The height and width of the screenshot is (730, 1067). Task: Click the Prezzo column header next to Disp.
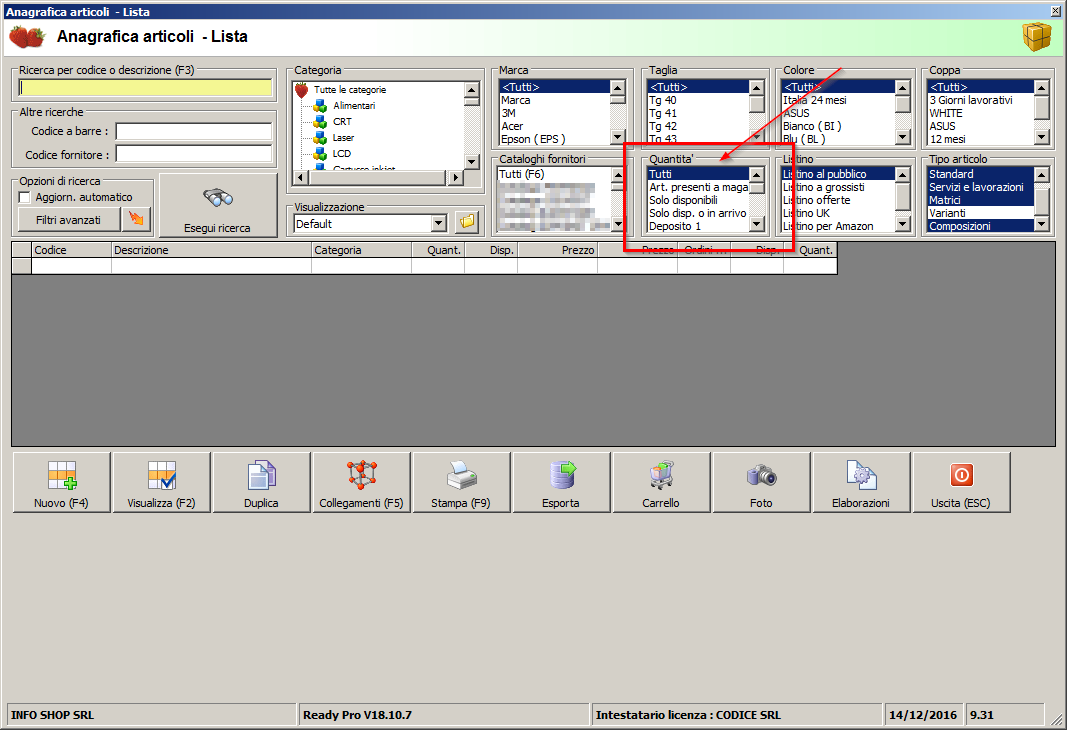coord(557,250)
